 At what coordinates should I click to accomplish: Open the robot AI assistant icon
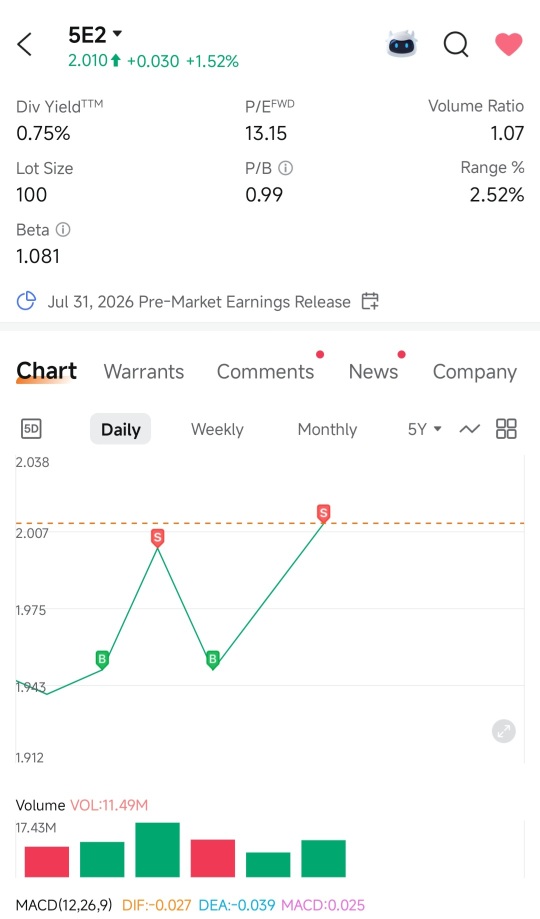[x=402, y=44]
